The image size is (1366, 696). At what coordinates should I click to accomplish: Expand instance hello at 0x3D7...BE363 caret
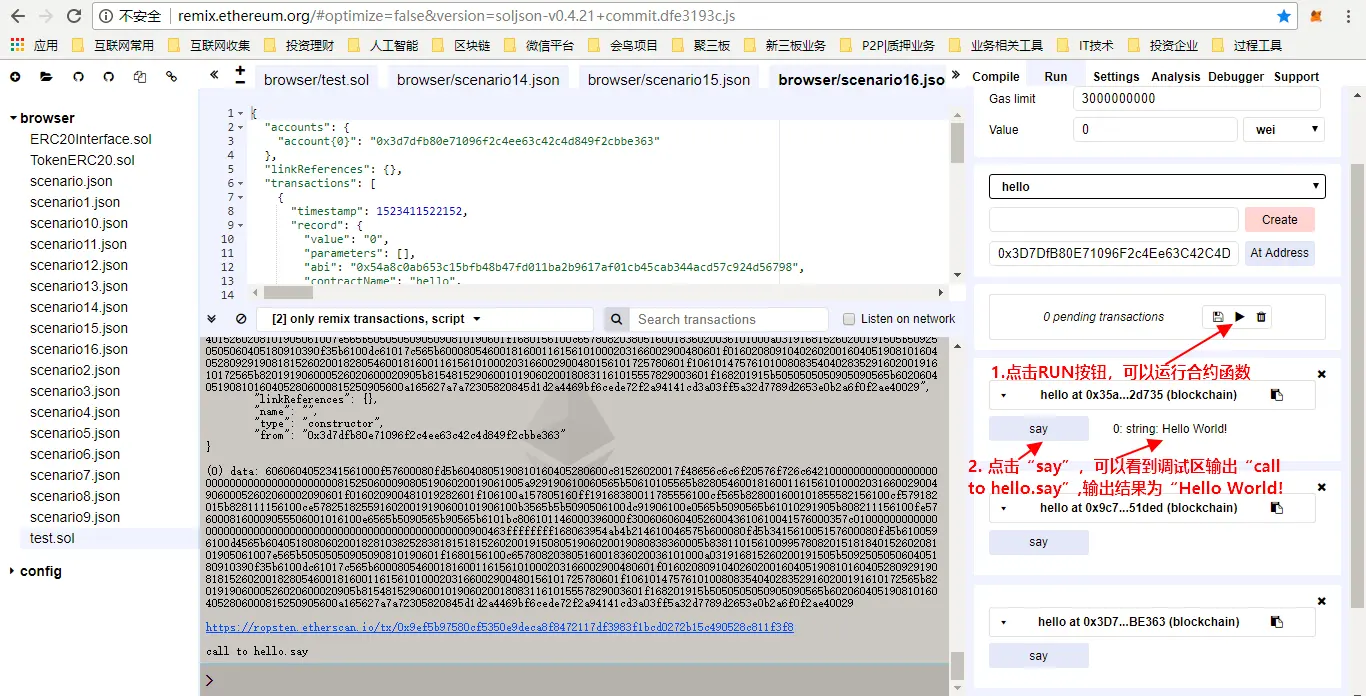pyautogui.click(x=1003, y=622)
